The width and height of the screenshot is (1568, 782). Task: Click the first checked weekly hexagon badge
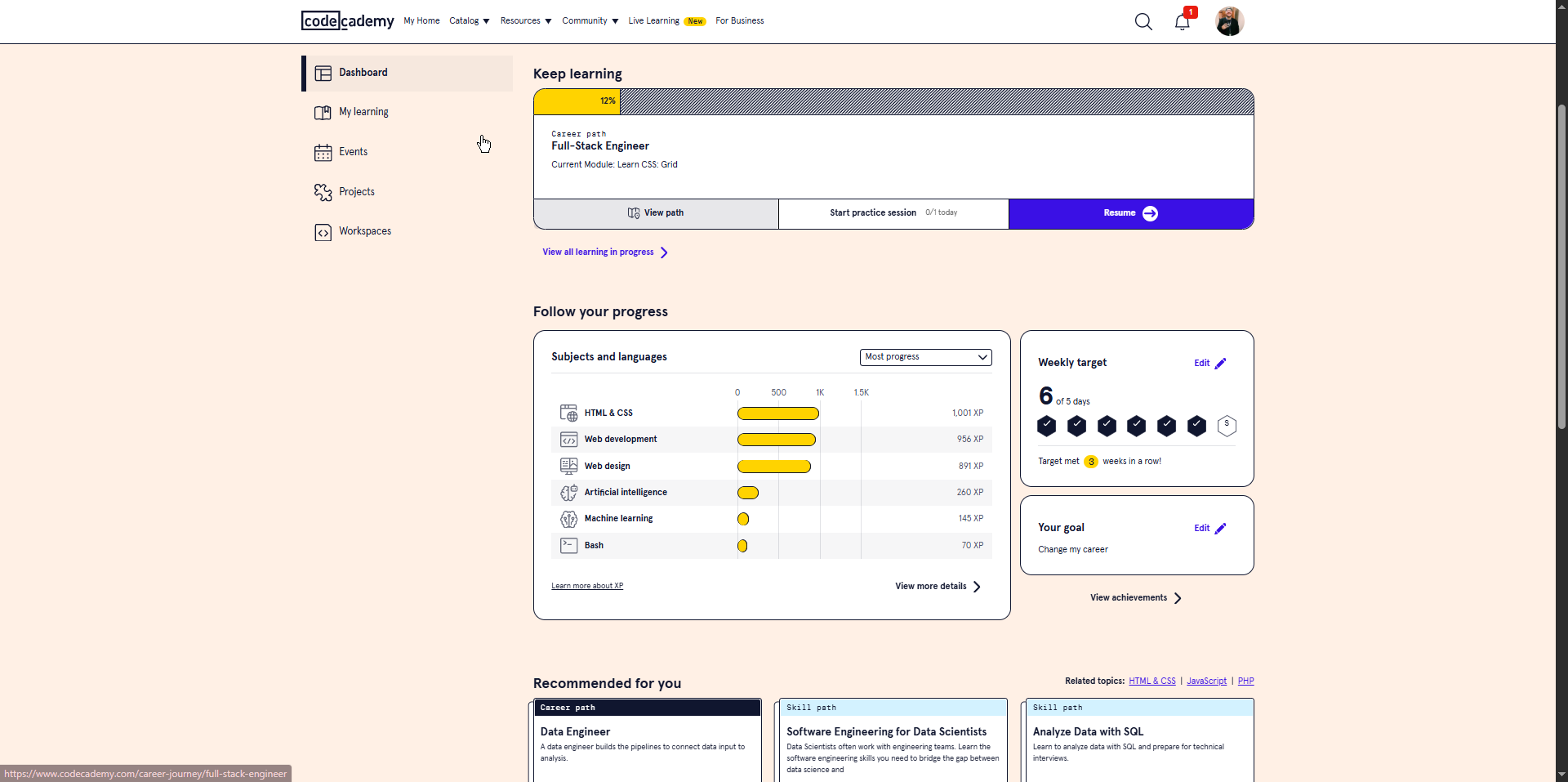click(x=1046, y=426)
